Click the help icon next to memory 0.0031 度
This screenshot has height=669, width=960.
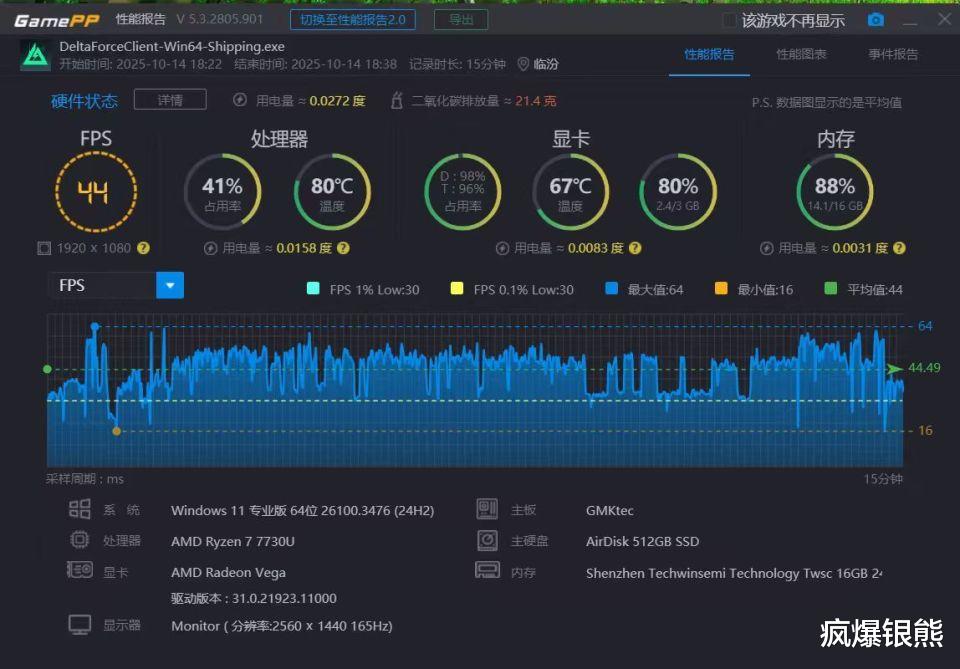pos(899,248)
